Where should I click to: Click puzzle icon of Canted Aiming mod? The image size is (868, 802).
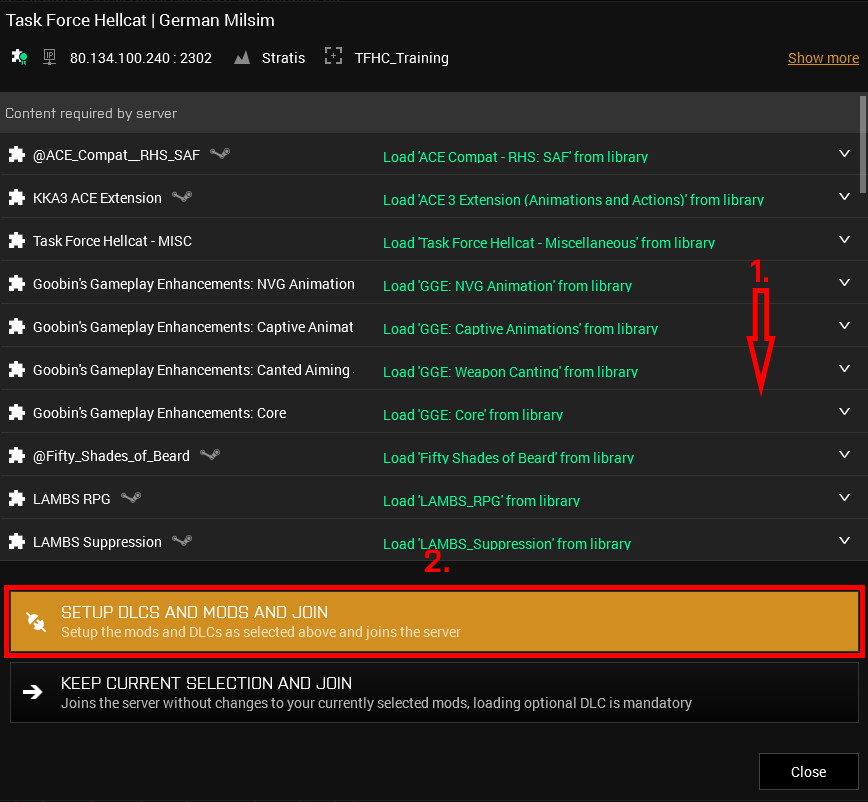[17, 370]
